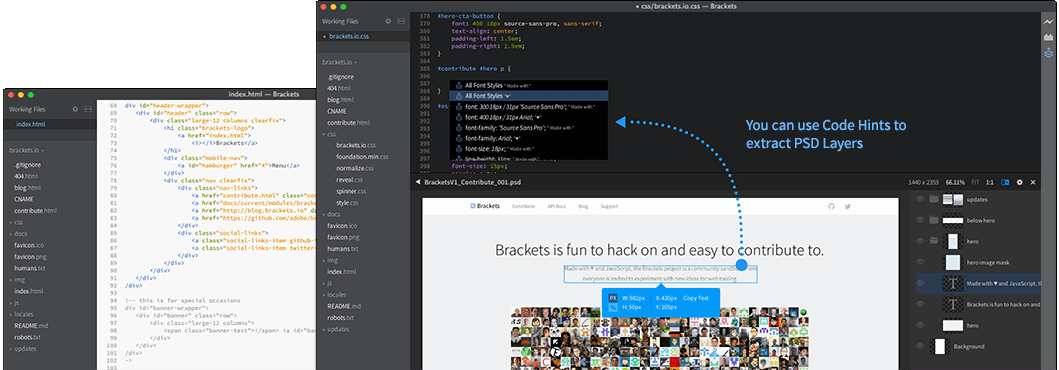Choose highlighted 'All Font Styles' code hint
This screenshot has width=1059, height=370.
529,97
